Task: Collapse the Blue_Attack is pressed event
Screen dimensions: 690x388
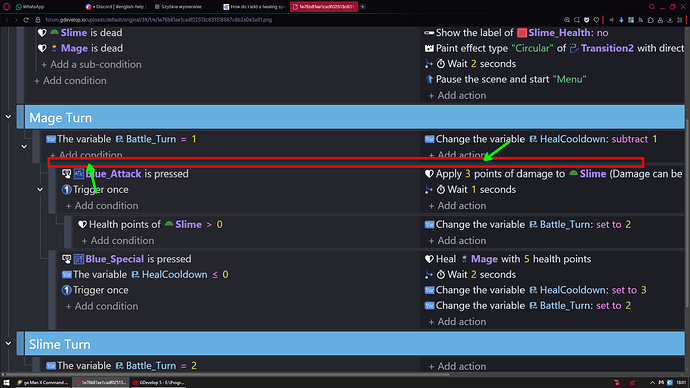Action: 40,190
